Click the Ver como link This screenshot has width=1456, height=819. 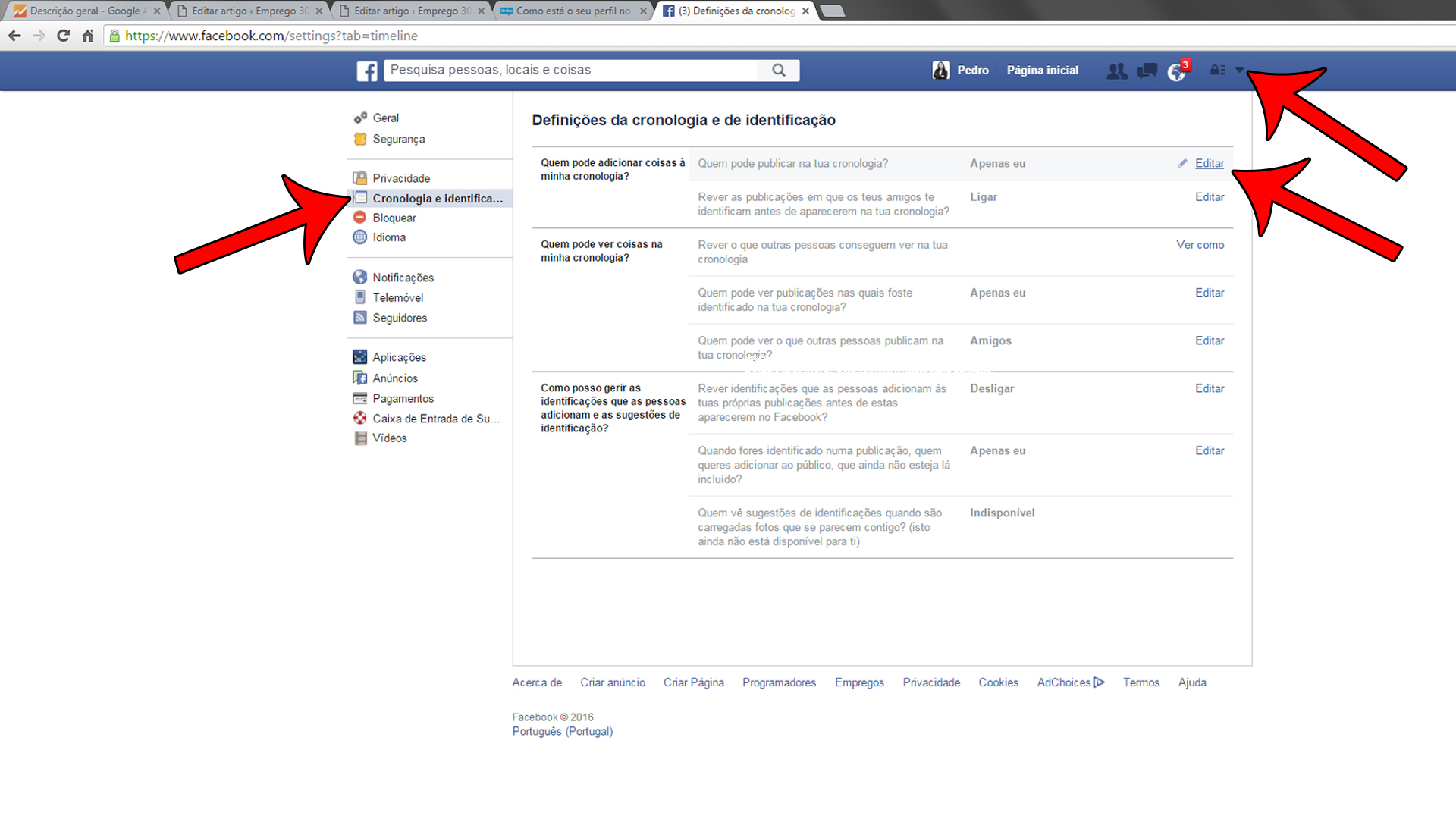click(x=1200, y=244)
